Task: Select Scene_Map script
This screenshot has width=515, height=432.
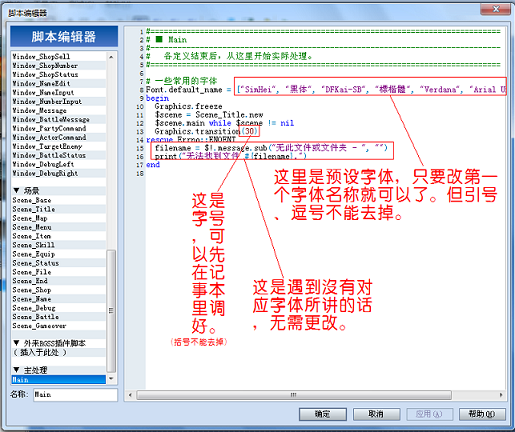Action: [59, 218]
